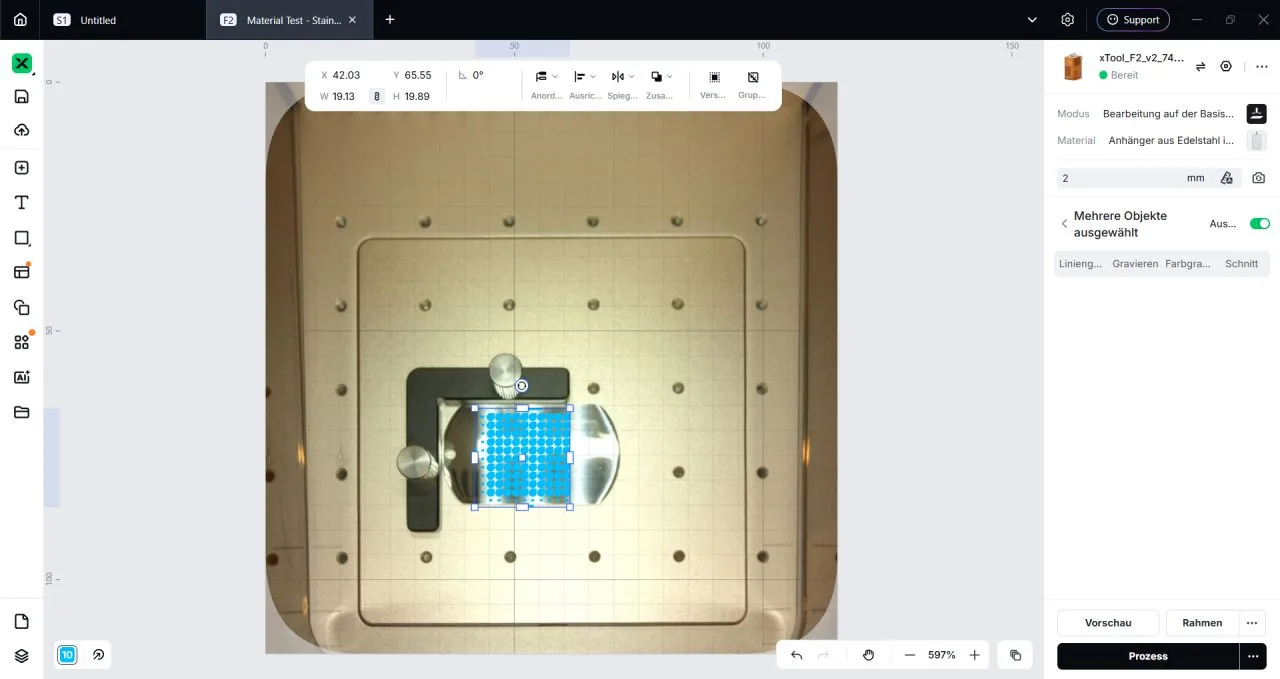Select the Gravieren tab
The height and width of the screenshot is (679, 1280).
coord(1135,264)
